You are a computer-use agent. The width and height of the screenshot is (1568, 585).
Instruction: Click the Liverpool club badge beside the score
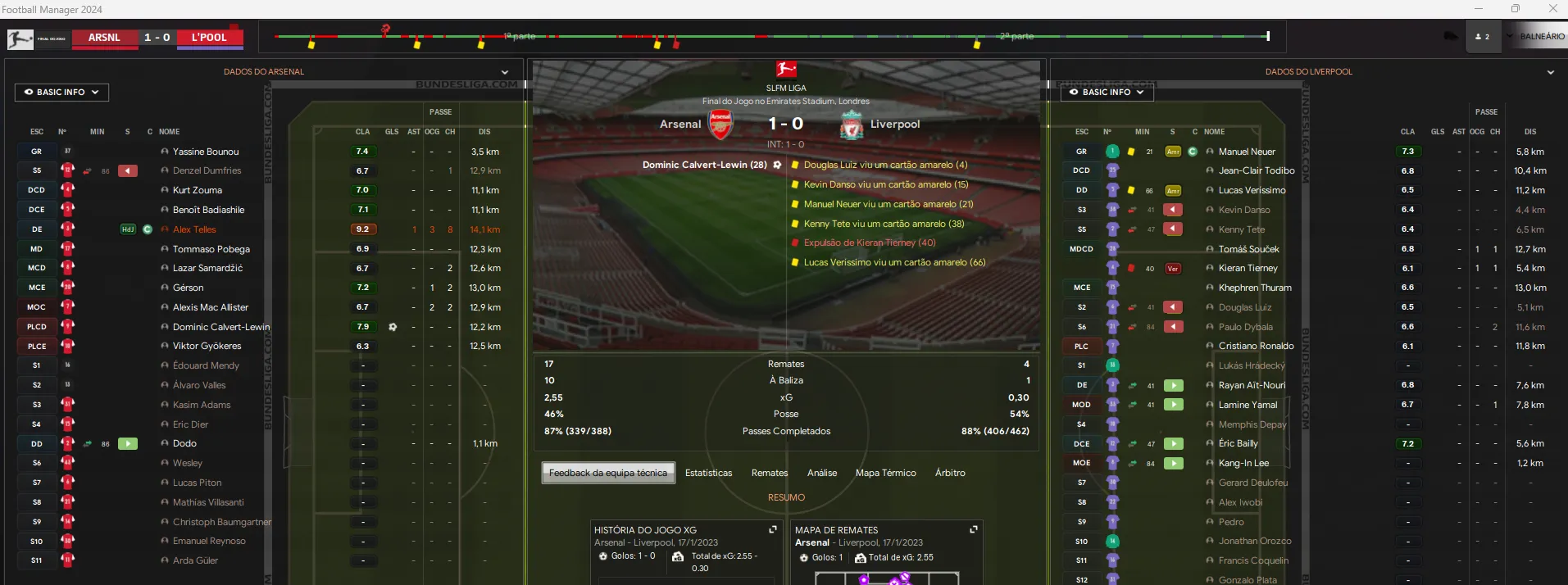point(852,125)
